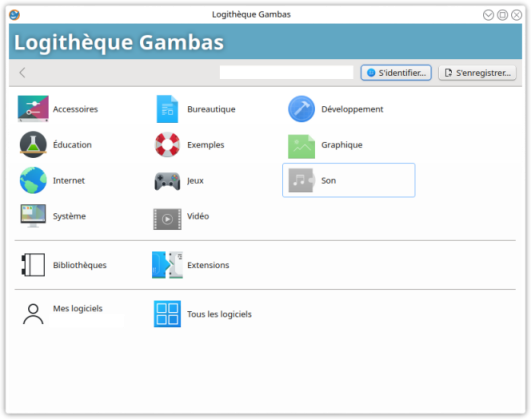Open the Extensions category
Screen dimensions: 531x419
click(191, 265)
